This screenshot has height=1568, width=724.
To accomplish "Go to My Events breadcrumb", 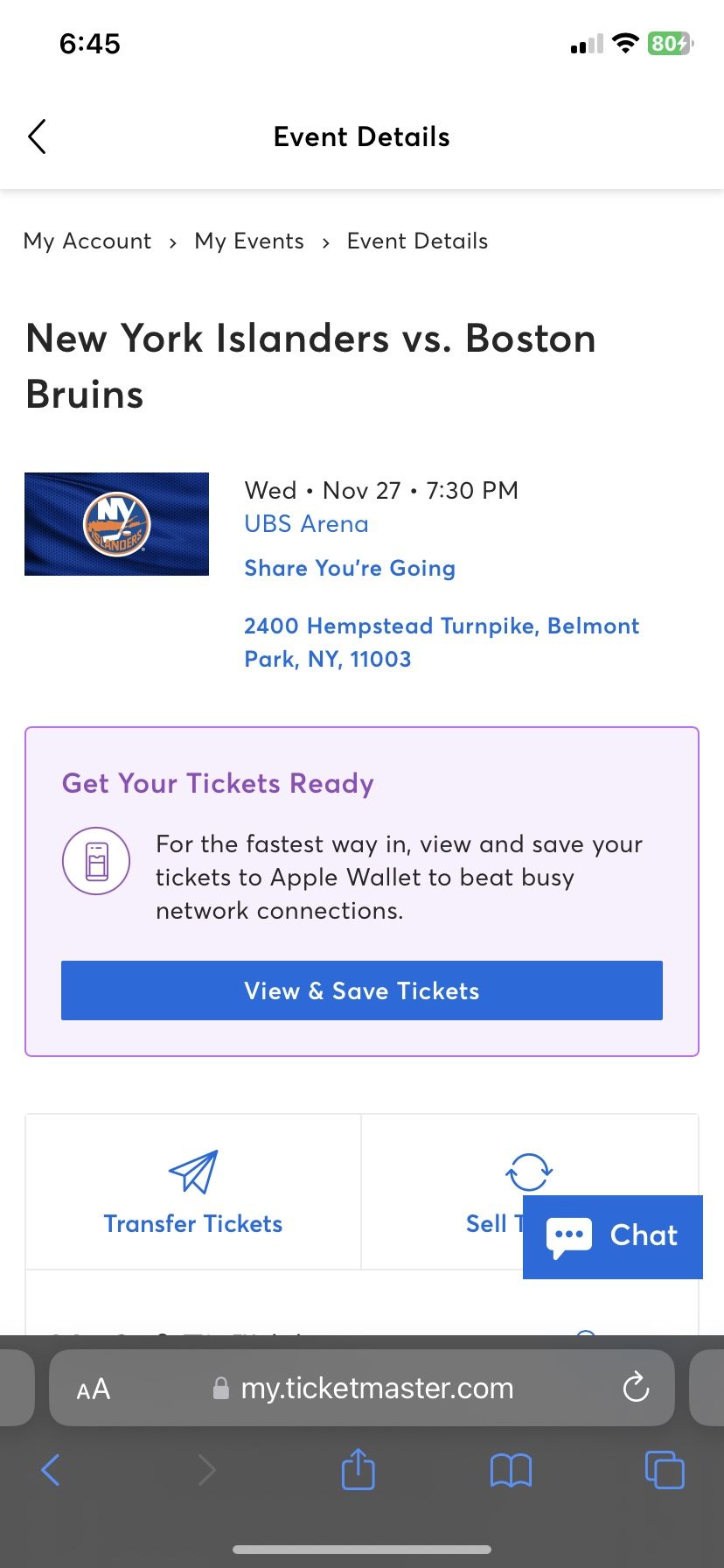I will pos(249,241).
